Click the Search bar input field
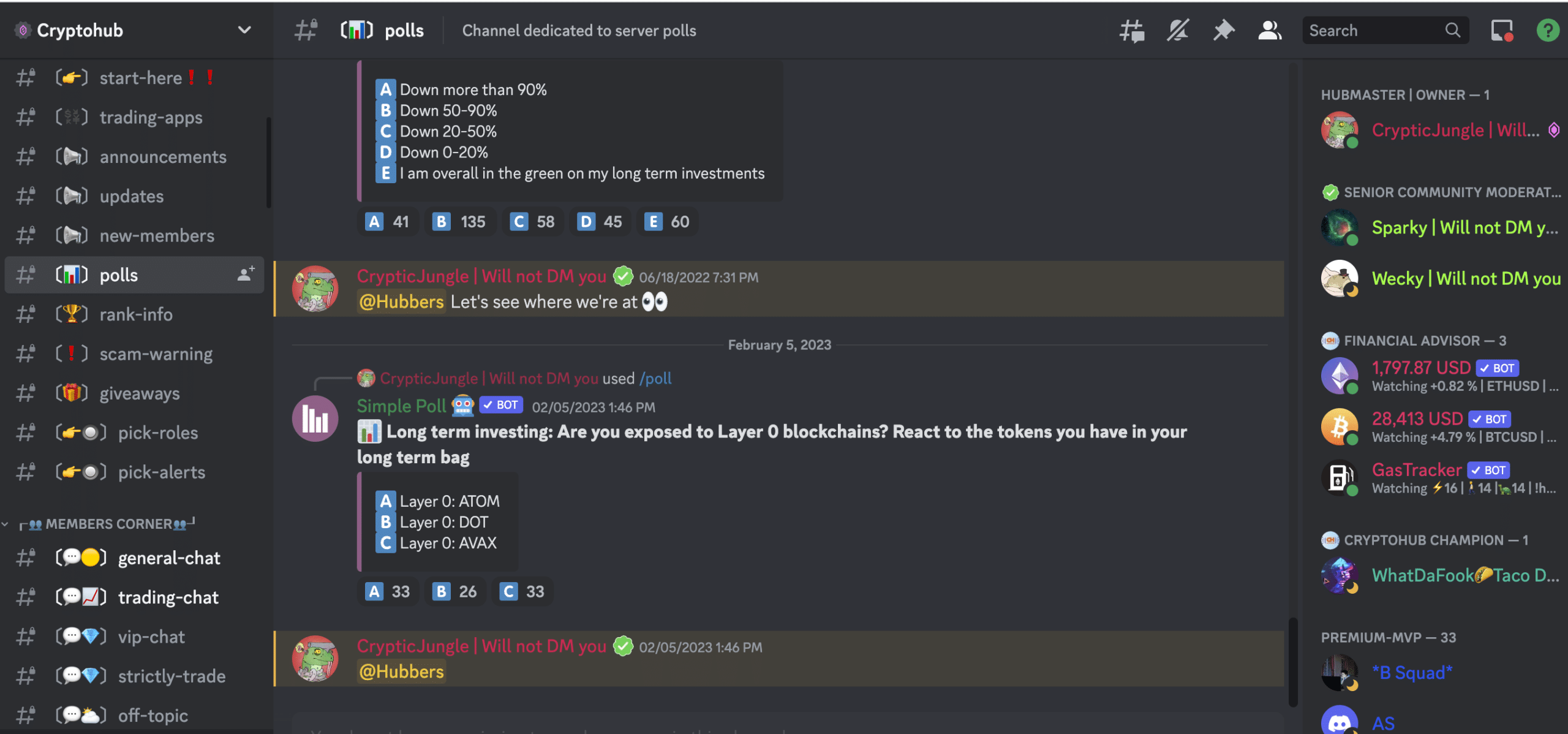 pyautogui.click(x=1384, y=29)
